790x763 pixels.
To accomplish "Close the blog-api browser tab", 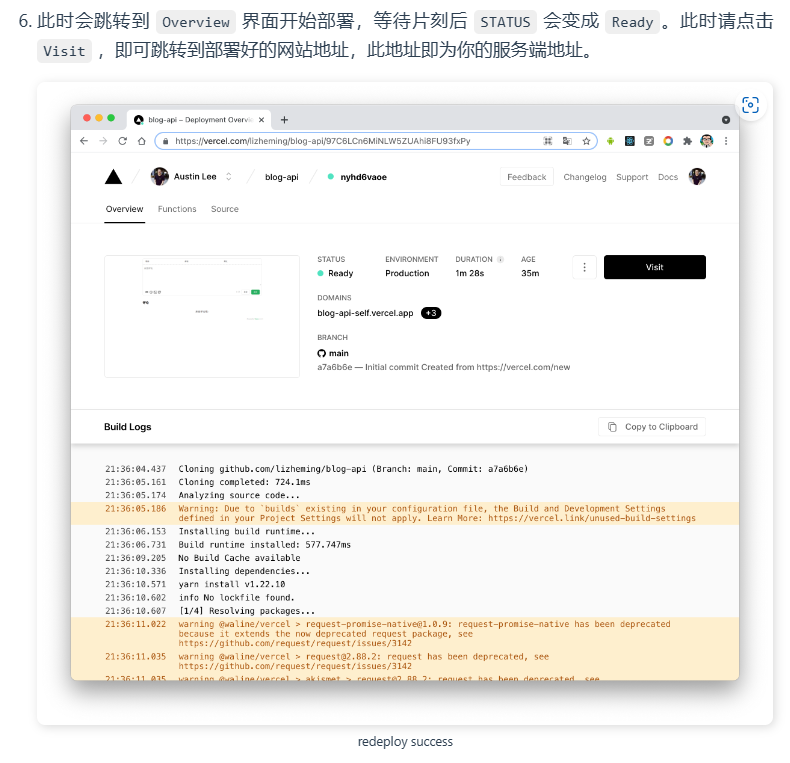I will 261,120.
